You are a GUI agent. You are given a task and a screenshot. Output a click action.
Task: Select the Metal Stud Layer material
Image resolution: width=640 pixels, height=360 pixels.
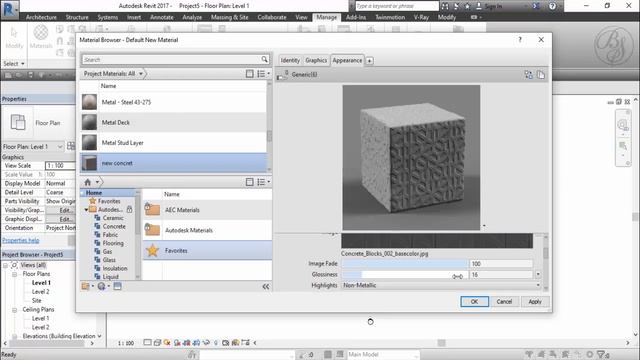point(173,143)
